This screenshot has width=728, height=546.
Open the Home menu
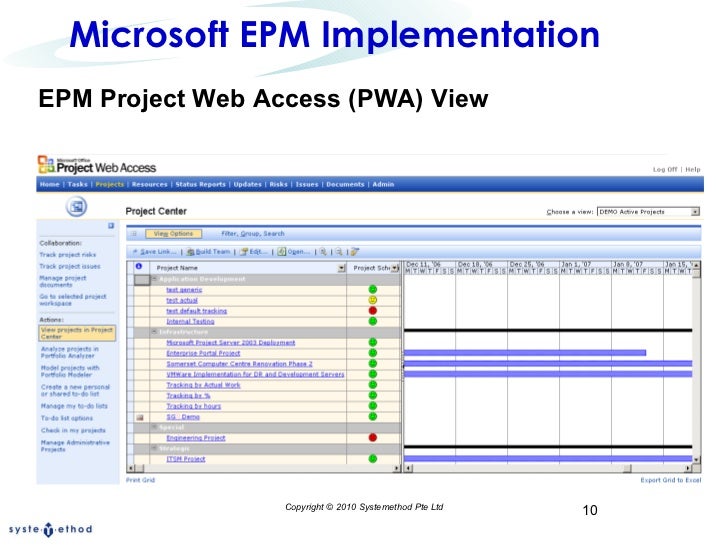click(x=50, y=184)
